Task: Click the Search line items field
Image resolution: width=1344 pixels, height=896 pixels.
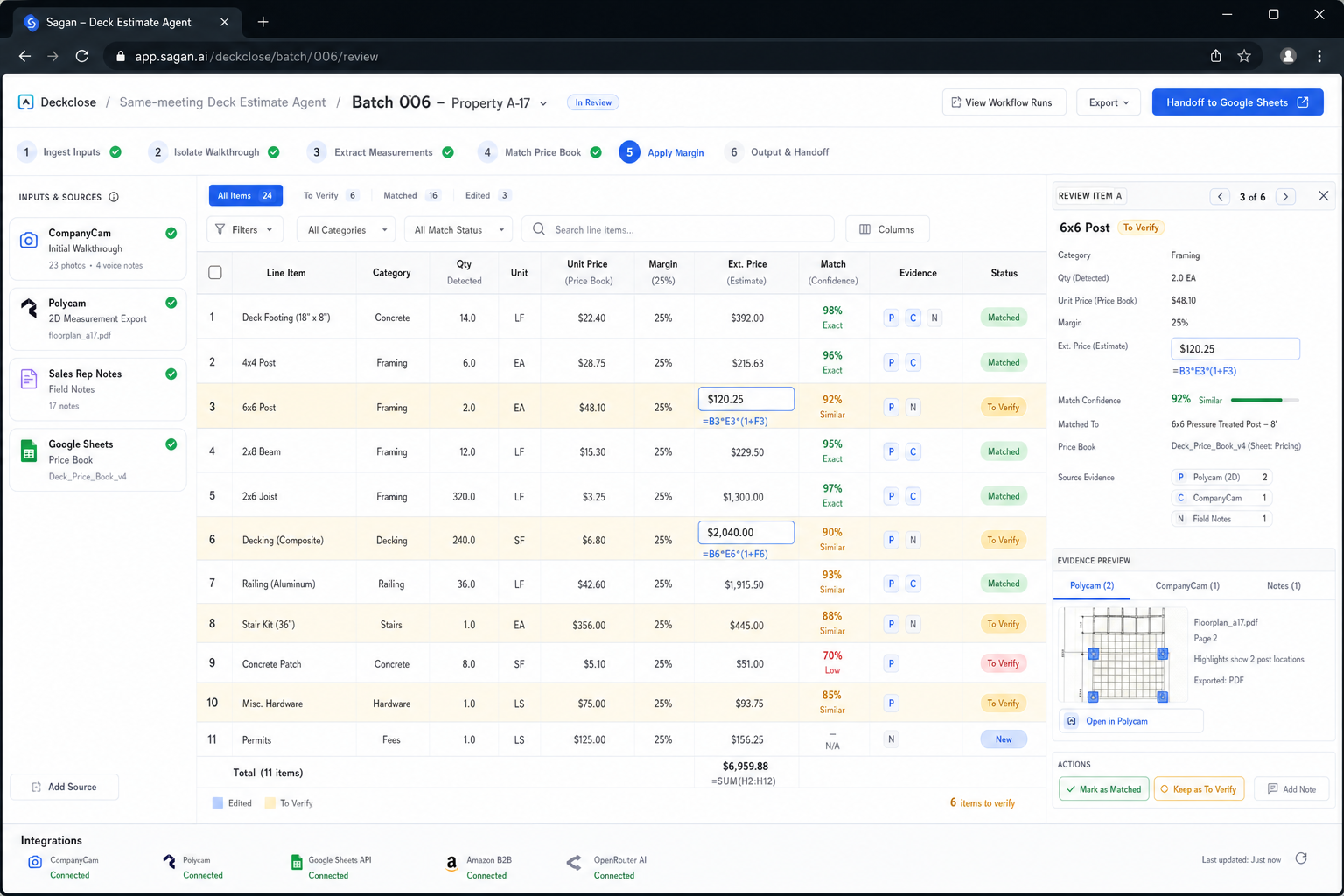Action: (678, 229)
